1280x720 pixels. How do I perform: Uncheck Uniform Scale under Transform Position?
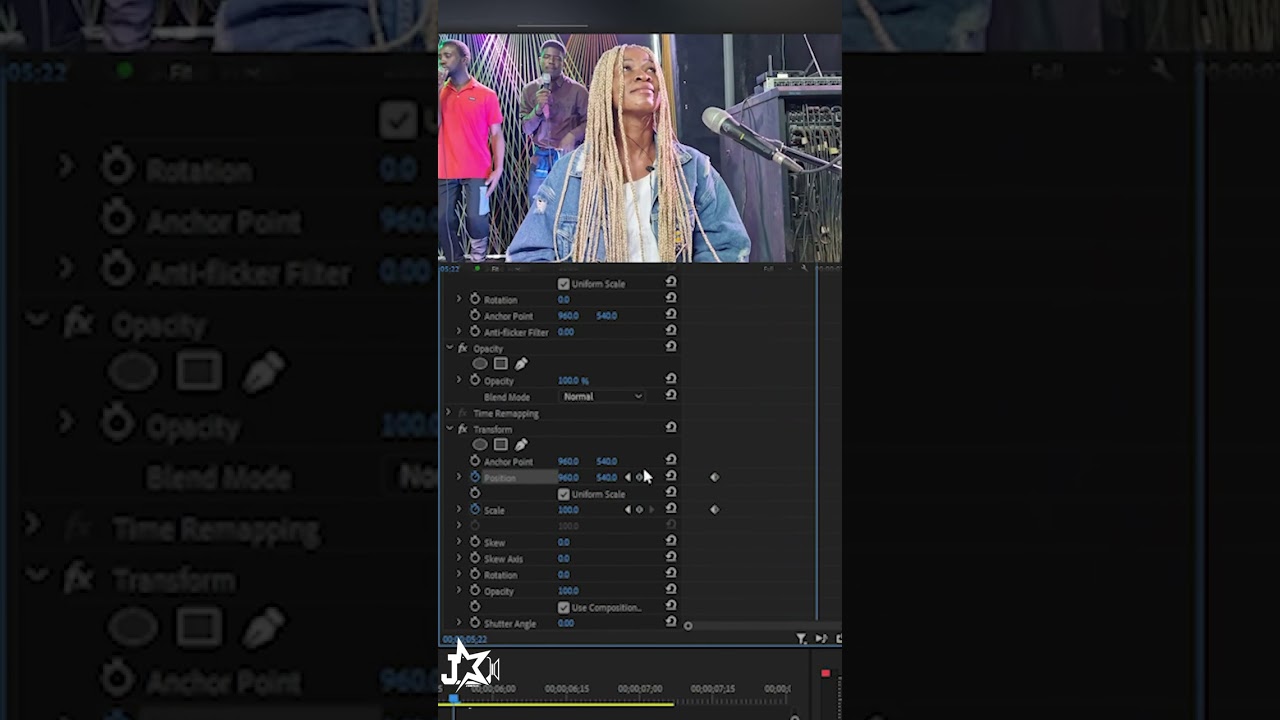pyautogui.click(x=563, y=494)
